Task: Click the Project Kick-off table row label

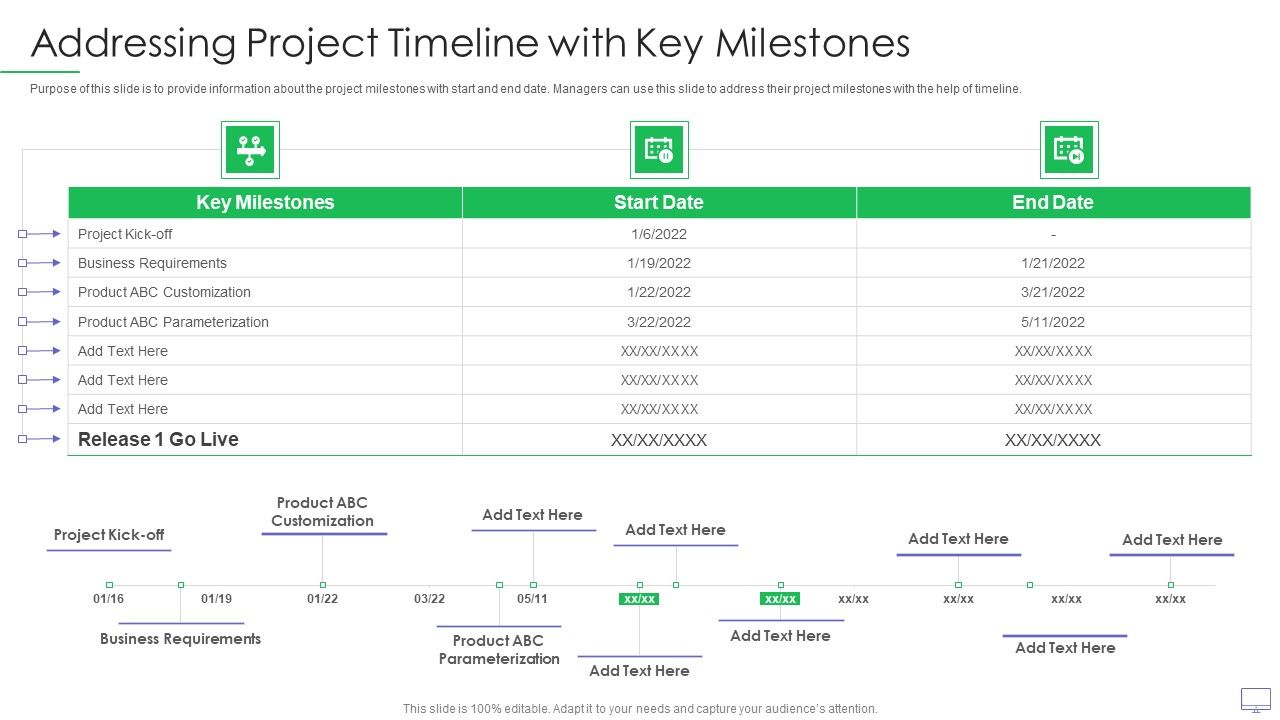Action: pyautogui.click(x=125, y=234)
